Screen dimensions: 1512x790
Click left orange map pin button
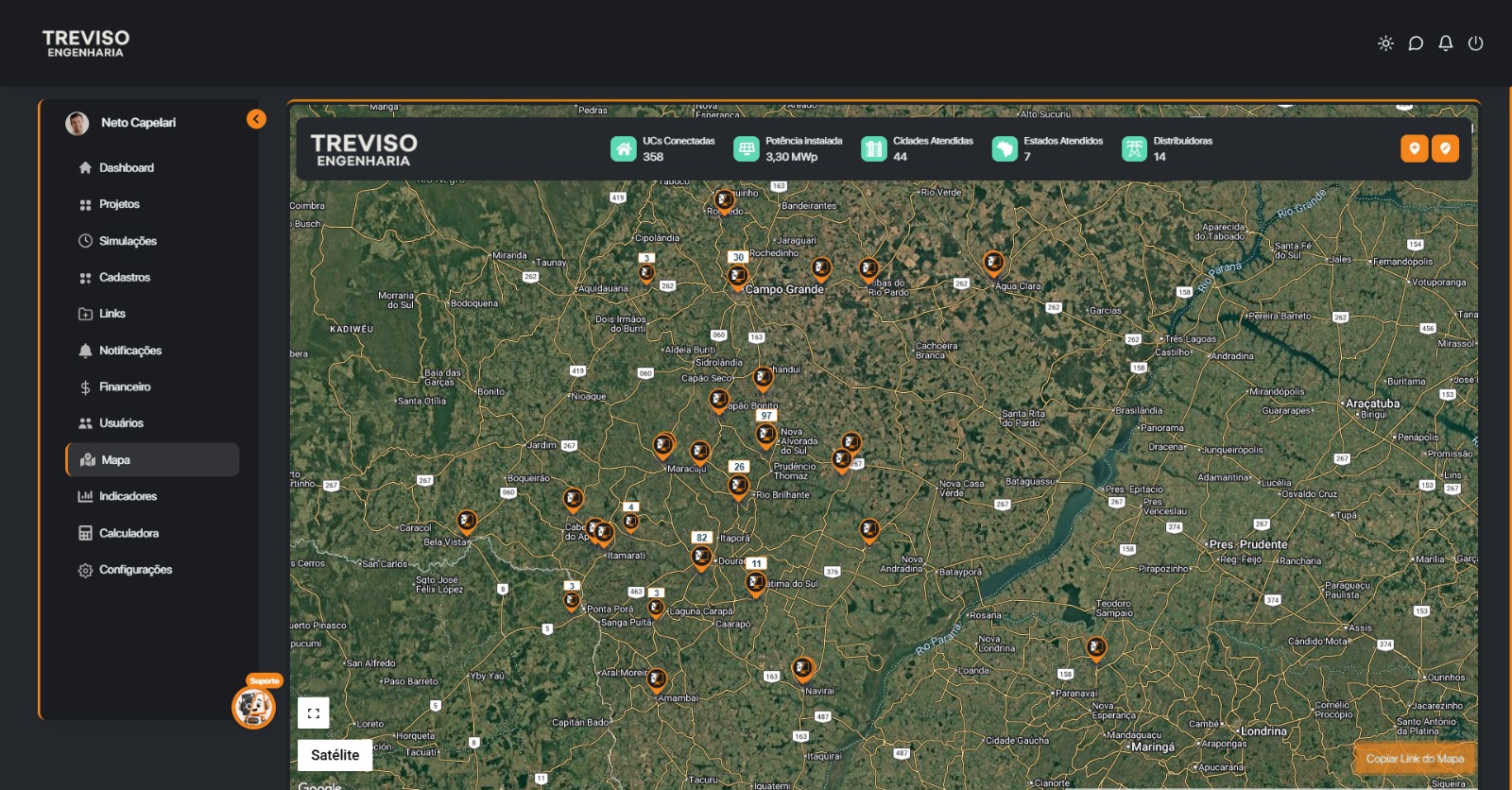[1415, 148]
